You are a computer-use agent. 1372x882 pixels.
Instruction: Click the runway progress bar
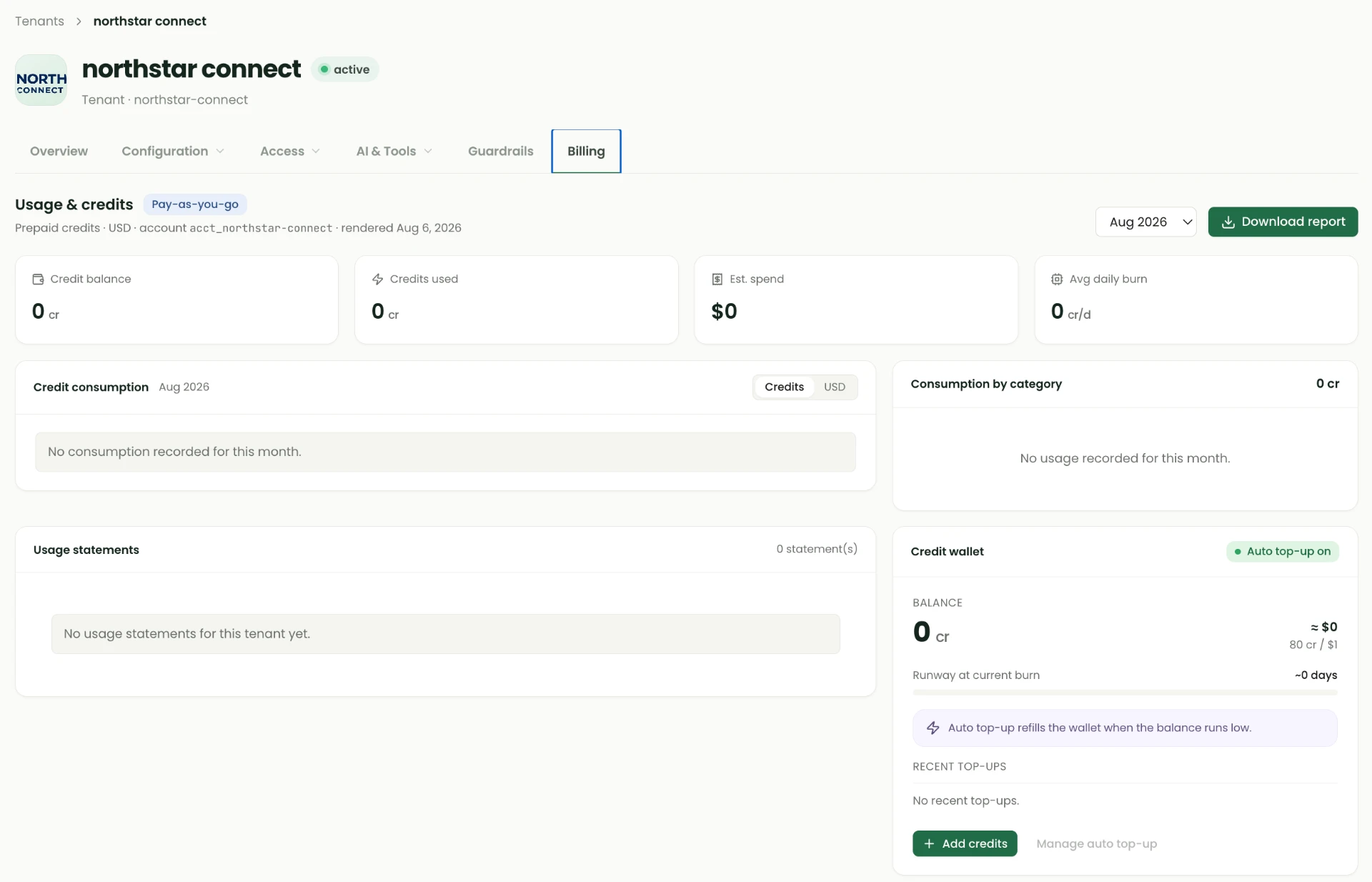pyautogui.click(x=1125, y=692)
